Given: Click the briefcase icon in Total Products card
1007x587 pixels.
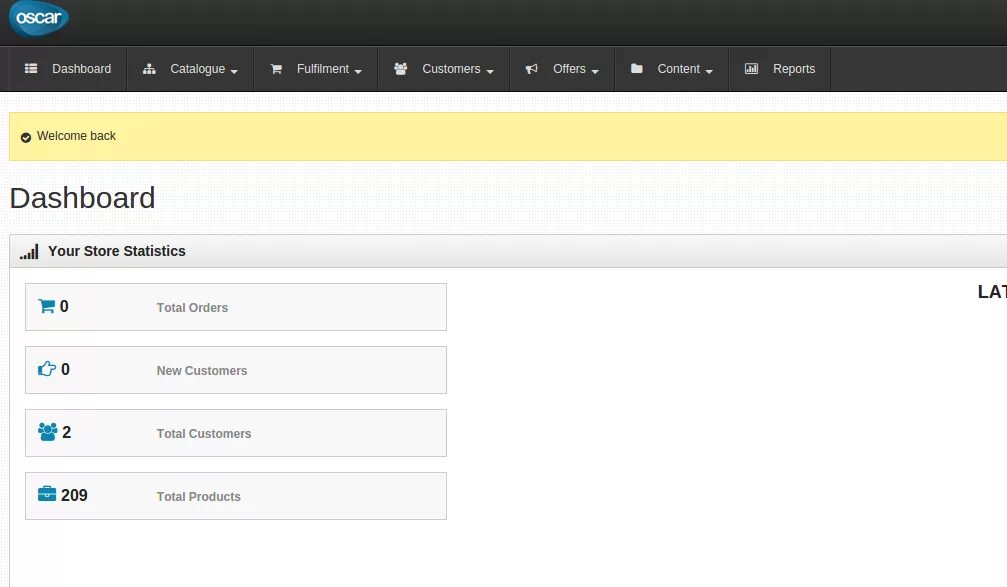Looking at the screenshot, I should 47,494.
